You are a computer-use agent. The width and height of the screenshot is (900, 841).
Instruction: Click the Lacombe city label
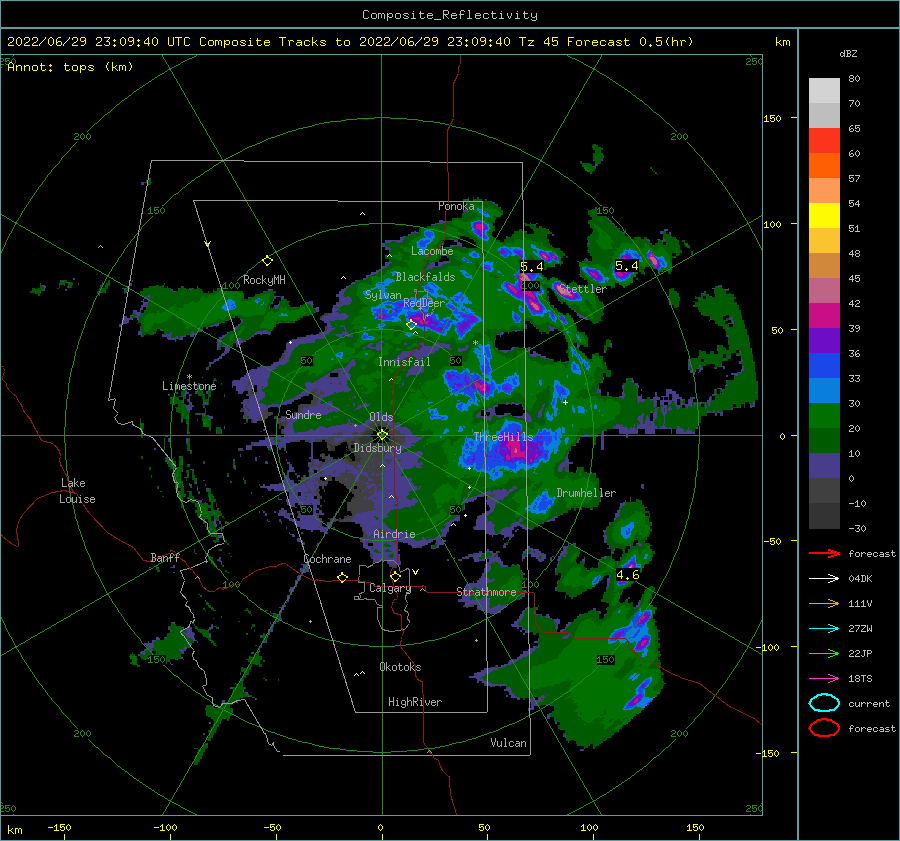432,251
